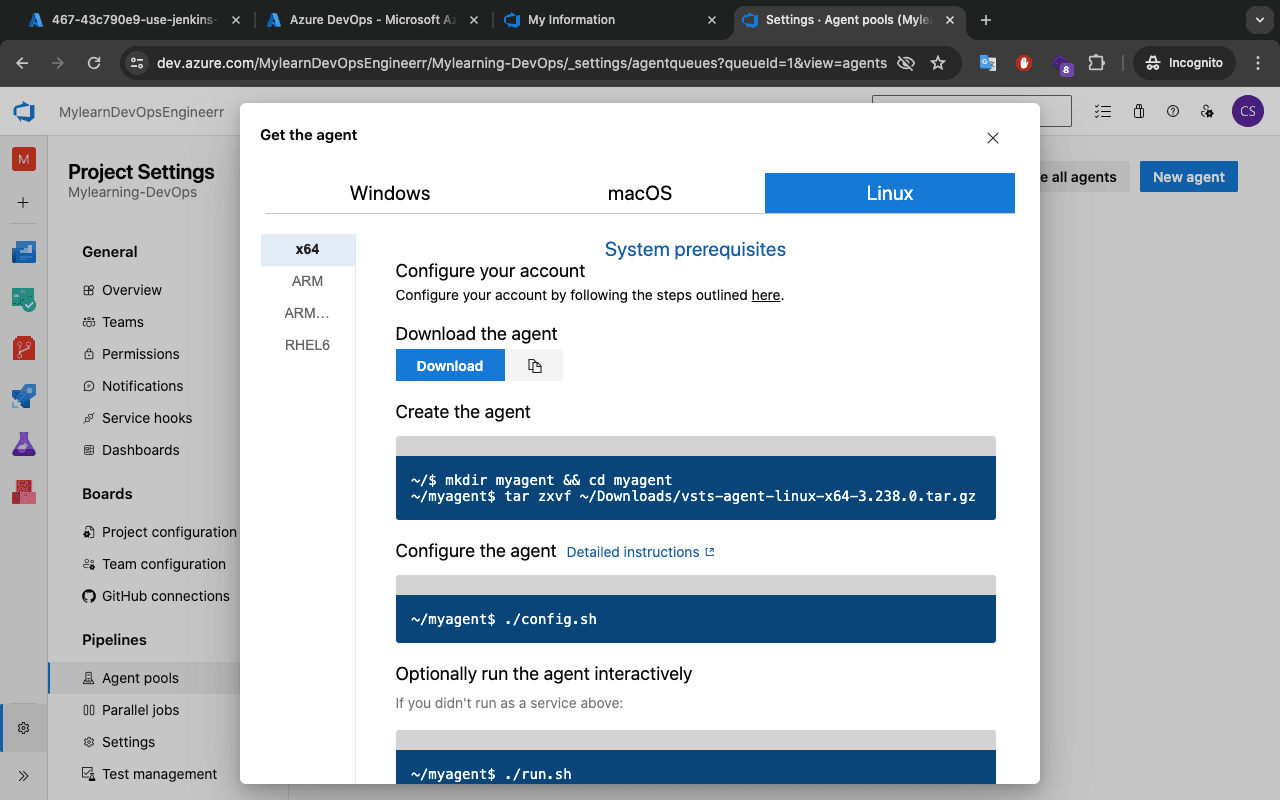Open Permissions settings
This screenshot has height=800, width=1280.
(141, 354)
